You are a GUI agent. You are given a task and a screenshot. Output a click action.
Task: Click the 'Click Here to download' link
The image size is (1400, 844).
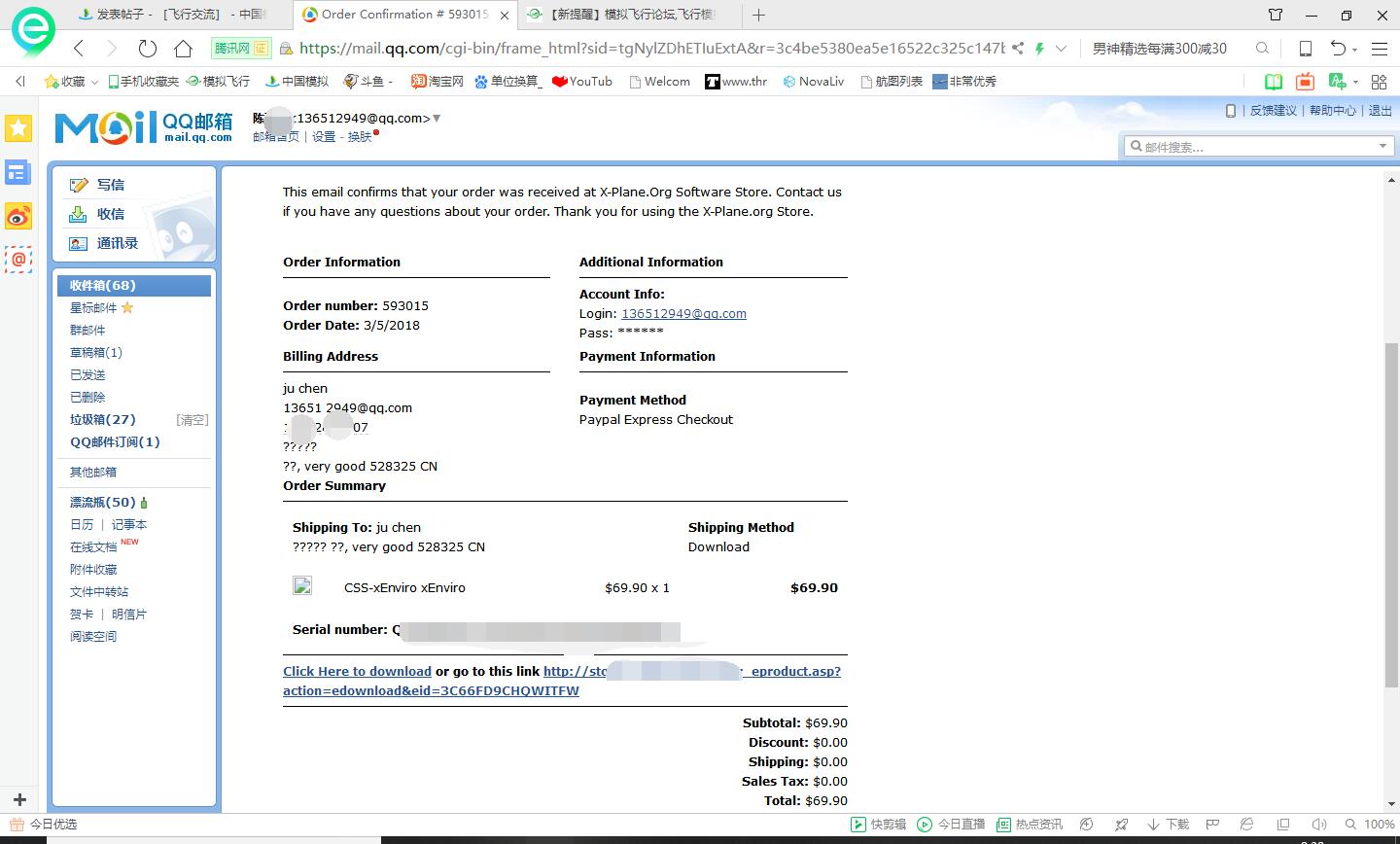point(357,671)
